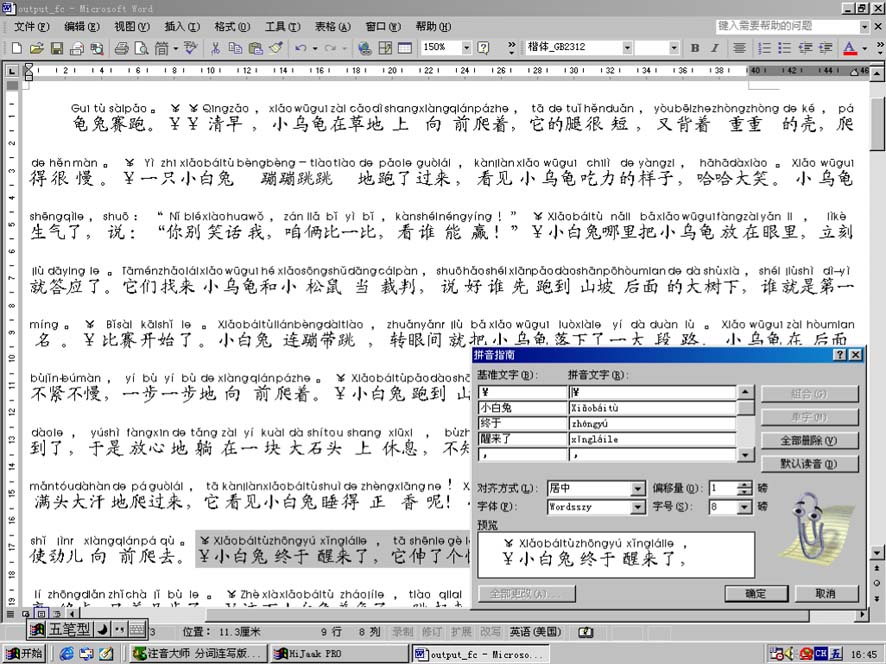Click the 确定 (OK) button in dialog
The image size is (886, 664).
(756, 593)
